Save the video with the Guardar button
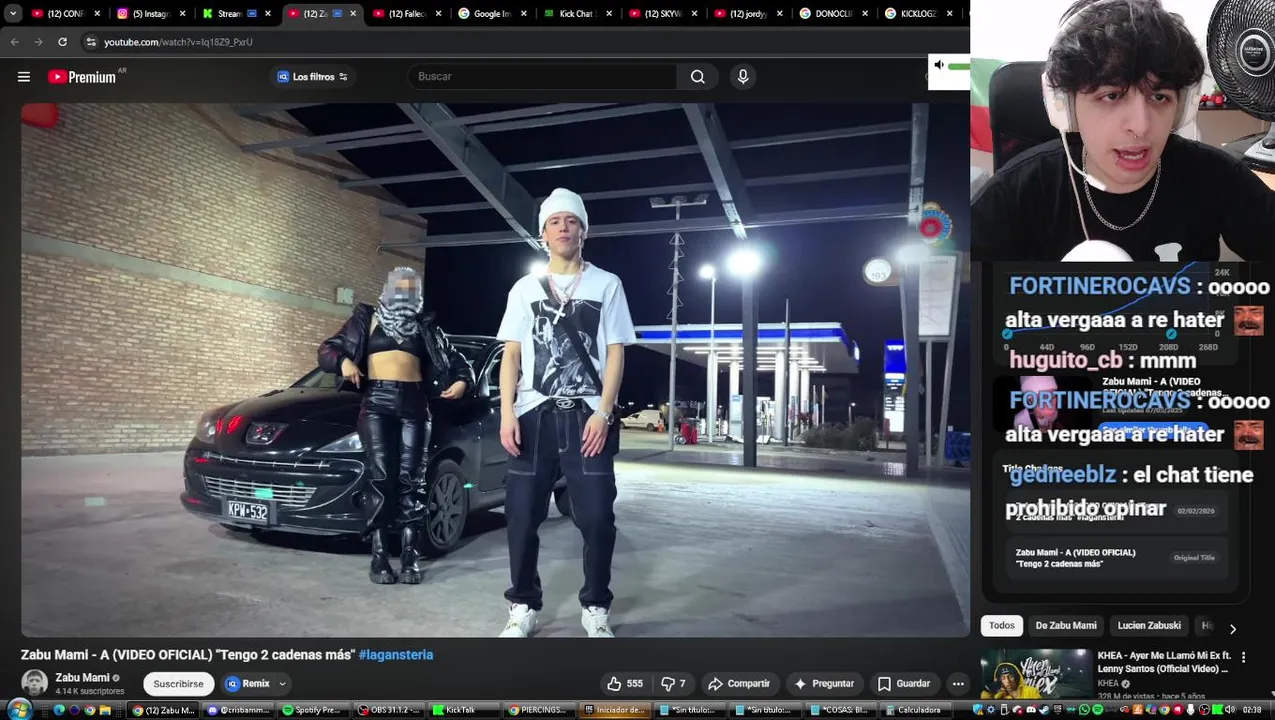 904,684
